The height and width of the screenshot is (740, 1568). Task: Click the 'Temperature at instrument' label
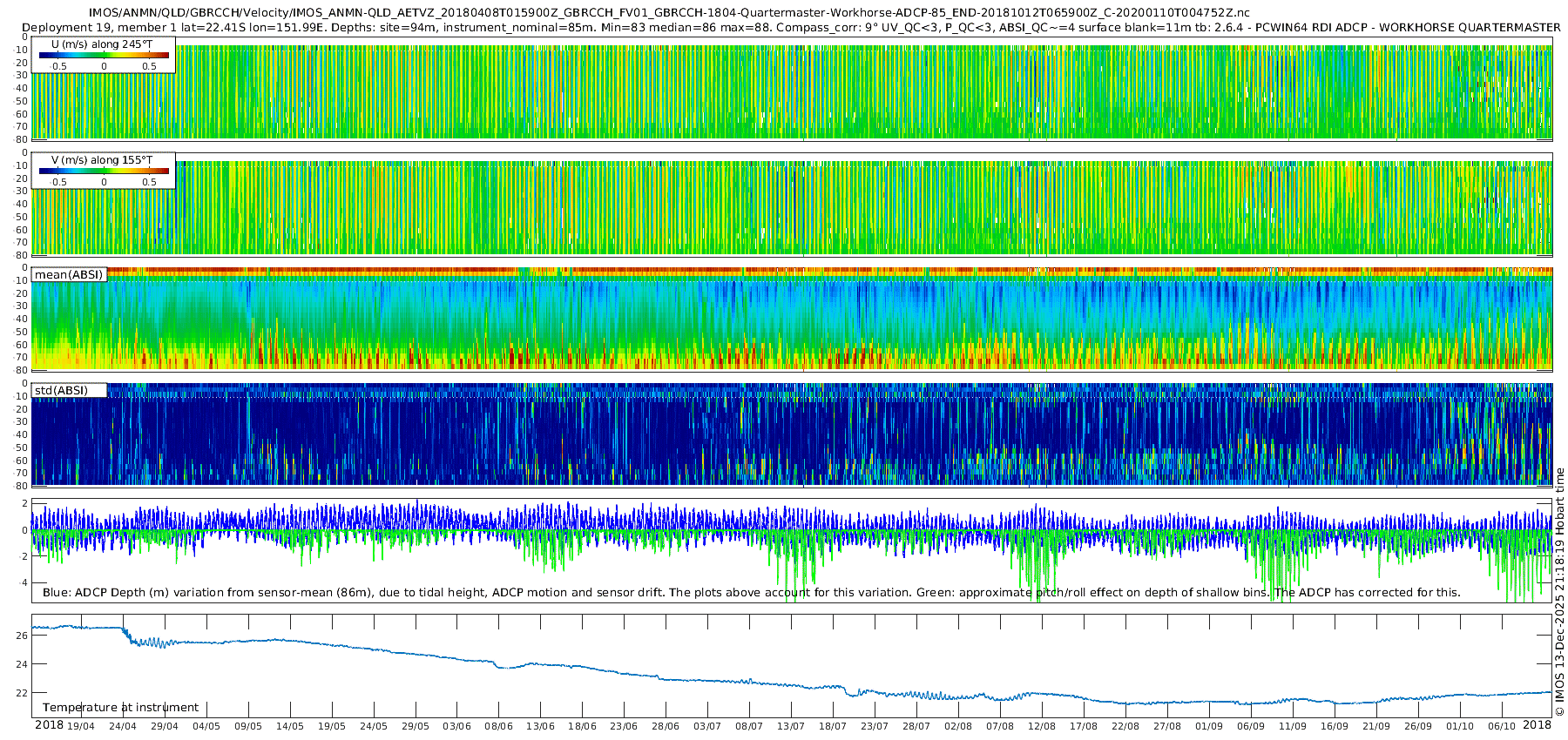pyautogui.click(x=120, y=708)
